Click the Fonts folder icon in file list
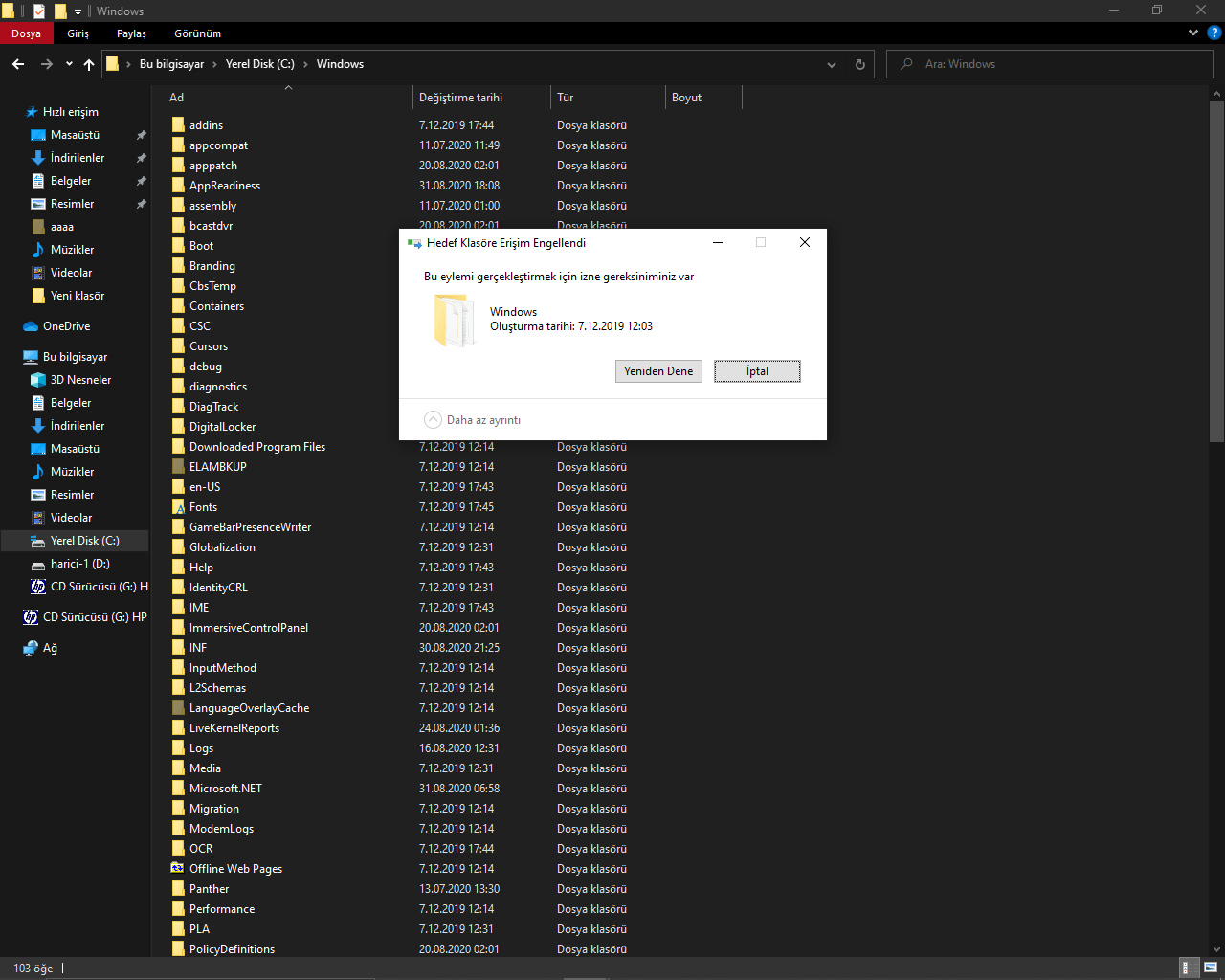The width and height of the screenshot is (1225, 980). click(178, 507)
